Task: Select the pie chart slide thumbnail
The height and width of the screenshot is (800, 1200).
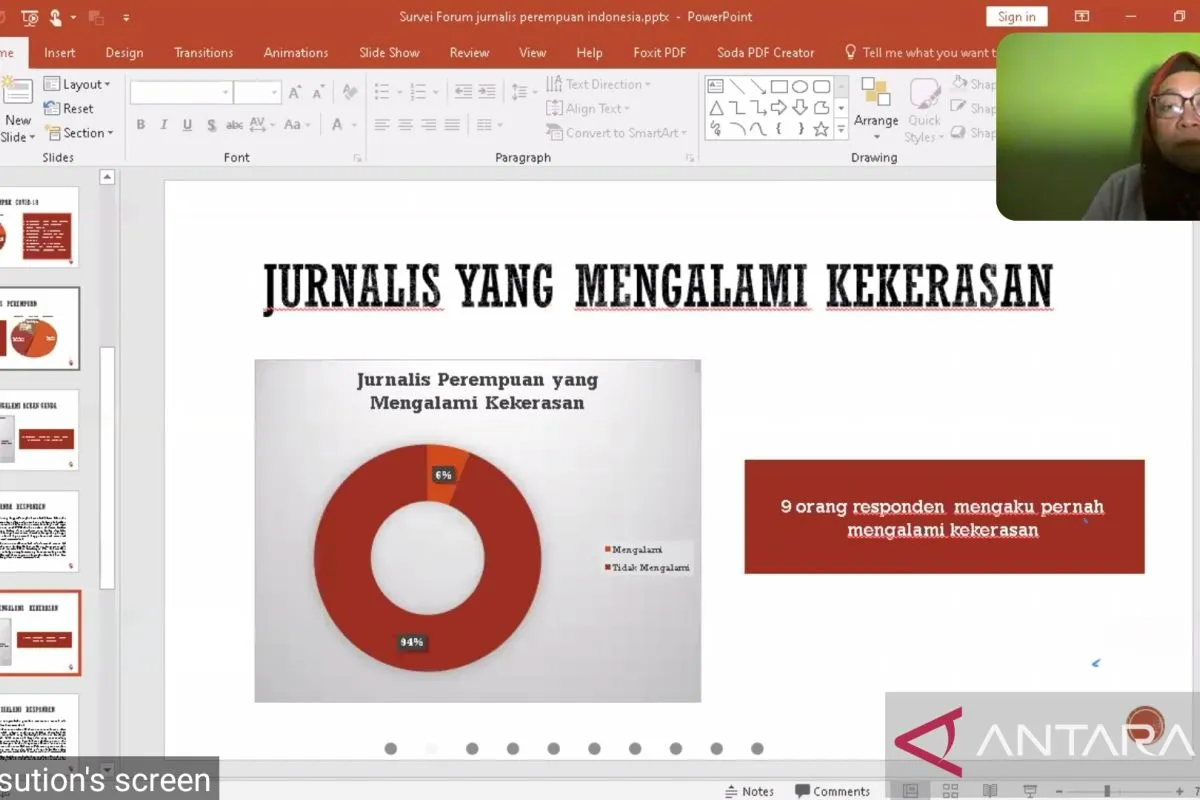Action: (x=40, y=330)
